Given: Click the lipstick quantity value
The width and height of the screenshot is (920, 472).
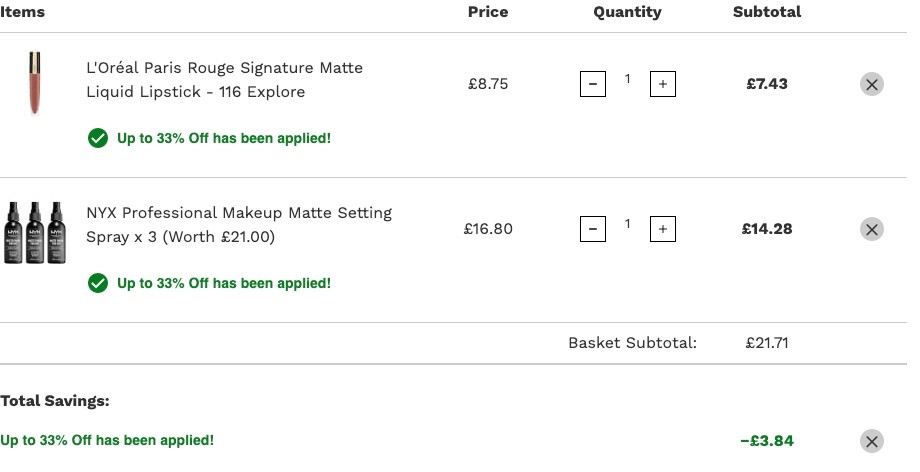Looking at the screenshot, I should [627, 79].
